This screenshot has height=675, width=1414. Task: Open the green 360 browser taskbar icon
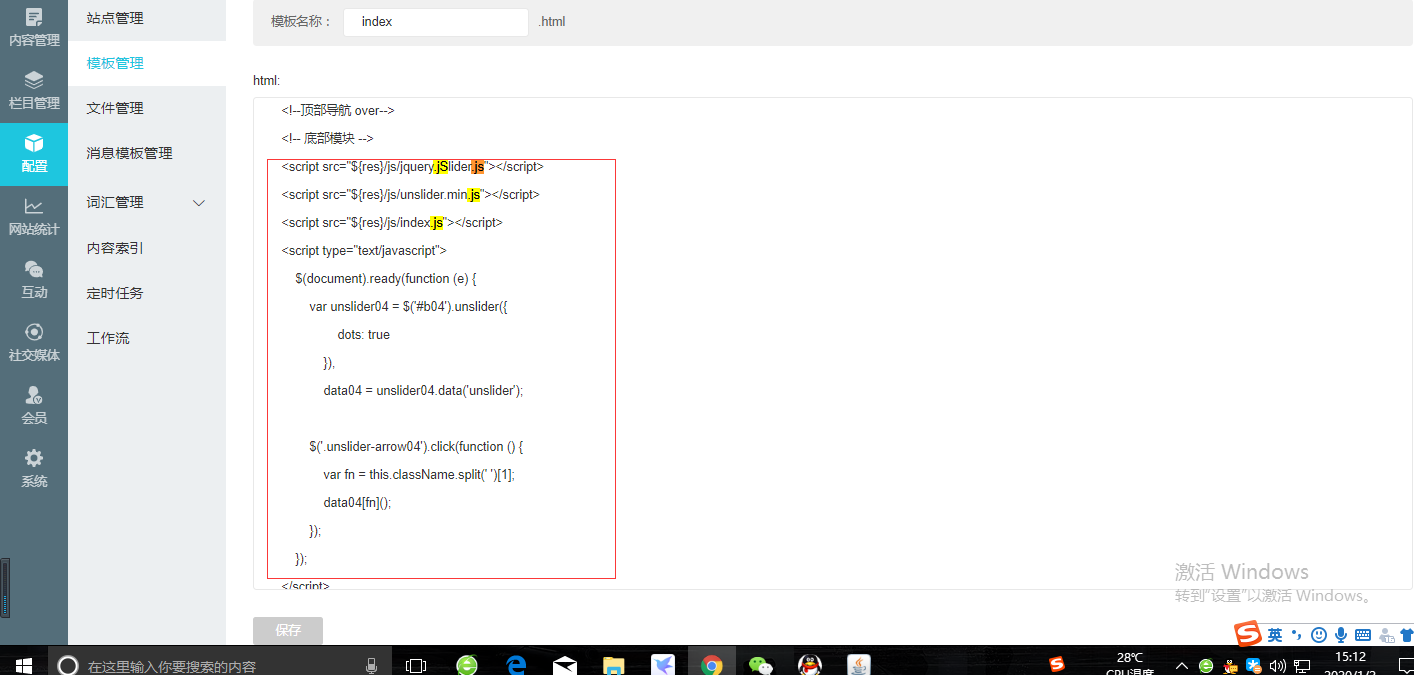coord(467,665)
